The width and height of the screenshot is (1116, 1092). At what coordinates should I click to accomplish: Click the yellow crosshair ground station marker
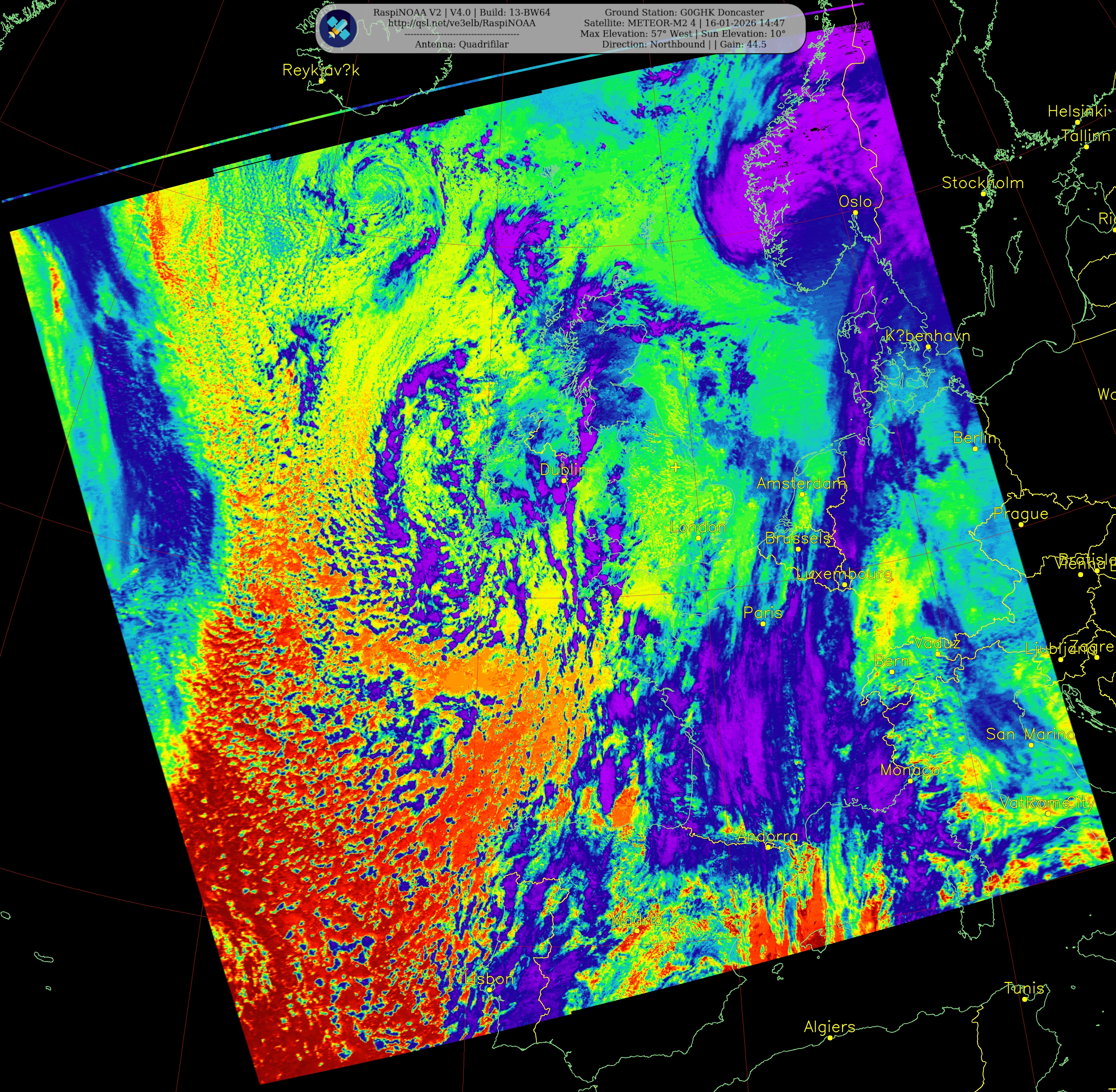click(676, 467)
